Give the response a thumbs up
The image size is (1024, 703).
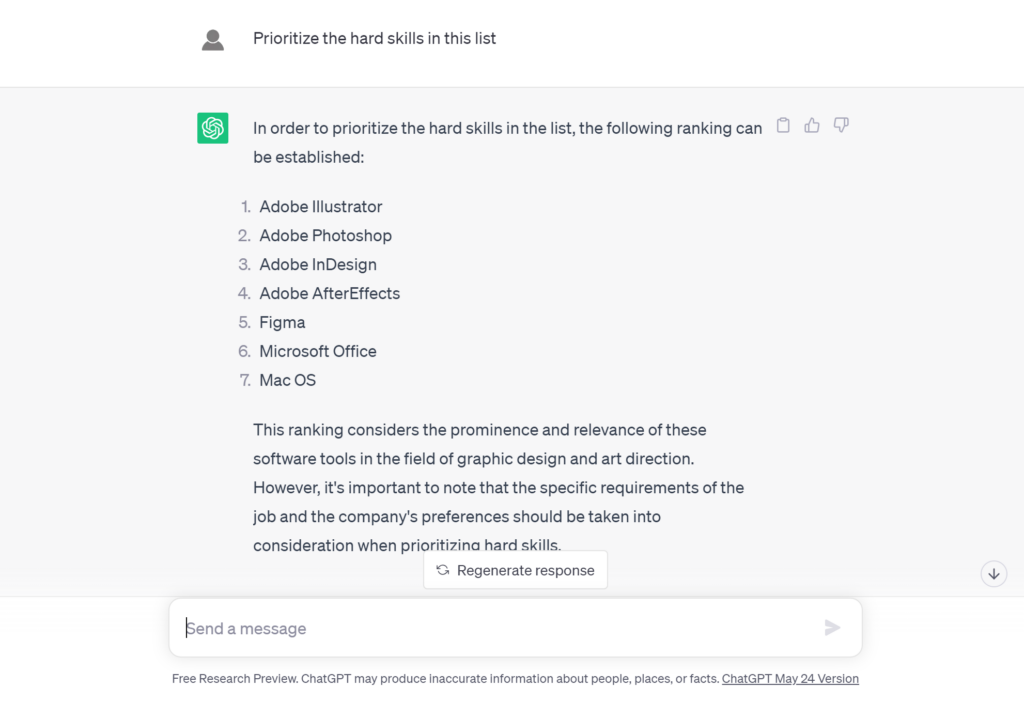pos(812,125)
